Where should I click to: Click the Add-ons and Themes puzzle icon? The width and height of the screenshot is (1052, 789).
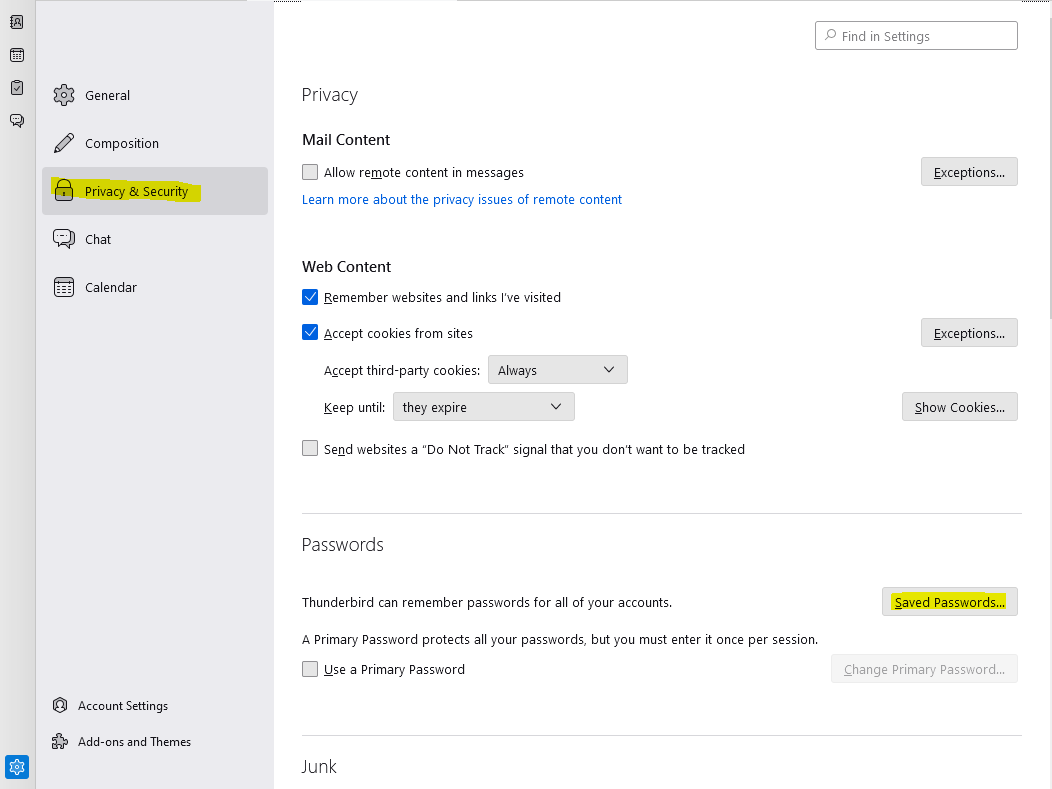(60, 742)
